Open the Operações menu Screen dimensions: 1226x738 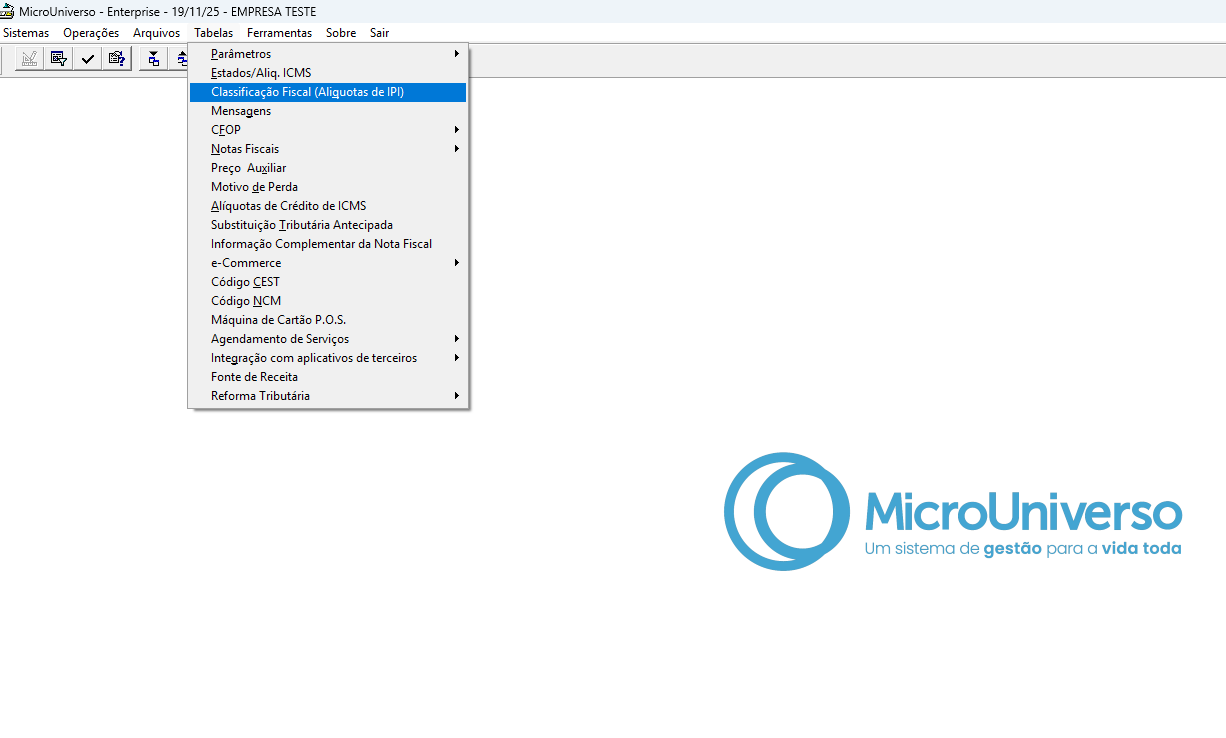coord(91,33)
